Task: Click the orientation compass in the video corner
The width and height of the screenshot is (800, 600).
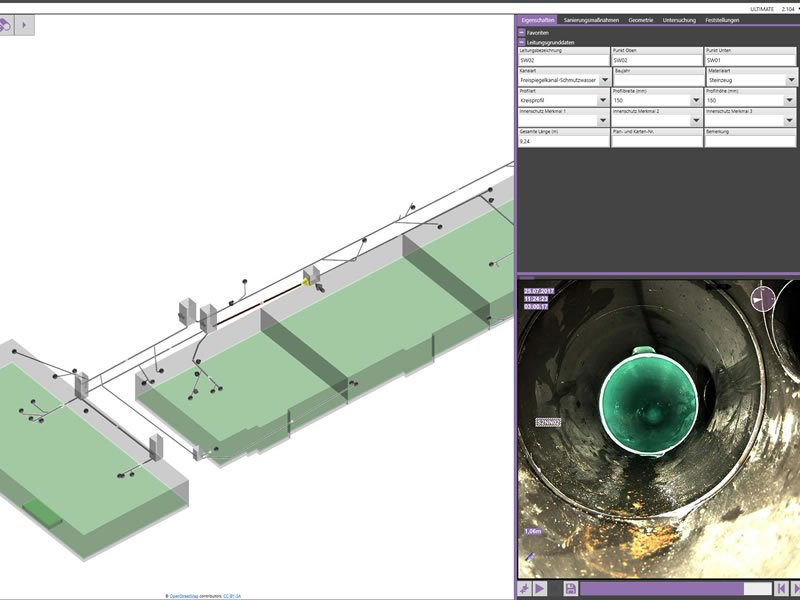Action: tap(763, 298)
